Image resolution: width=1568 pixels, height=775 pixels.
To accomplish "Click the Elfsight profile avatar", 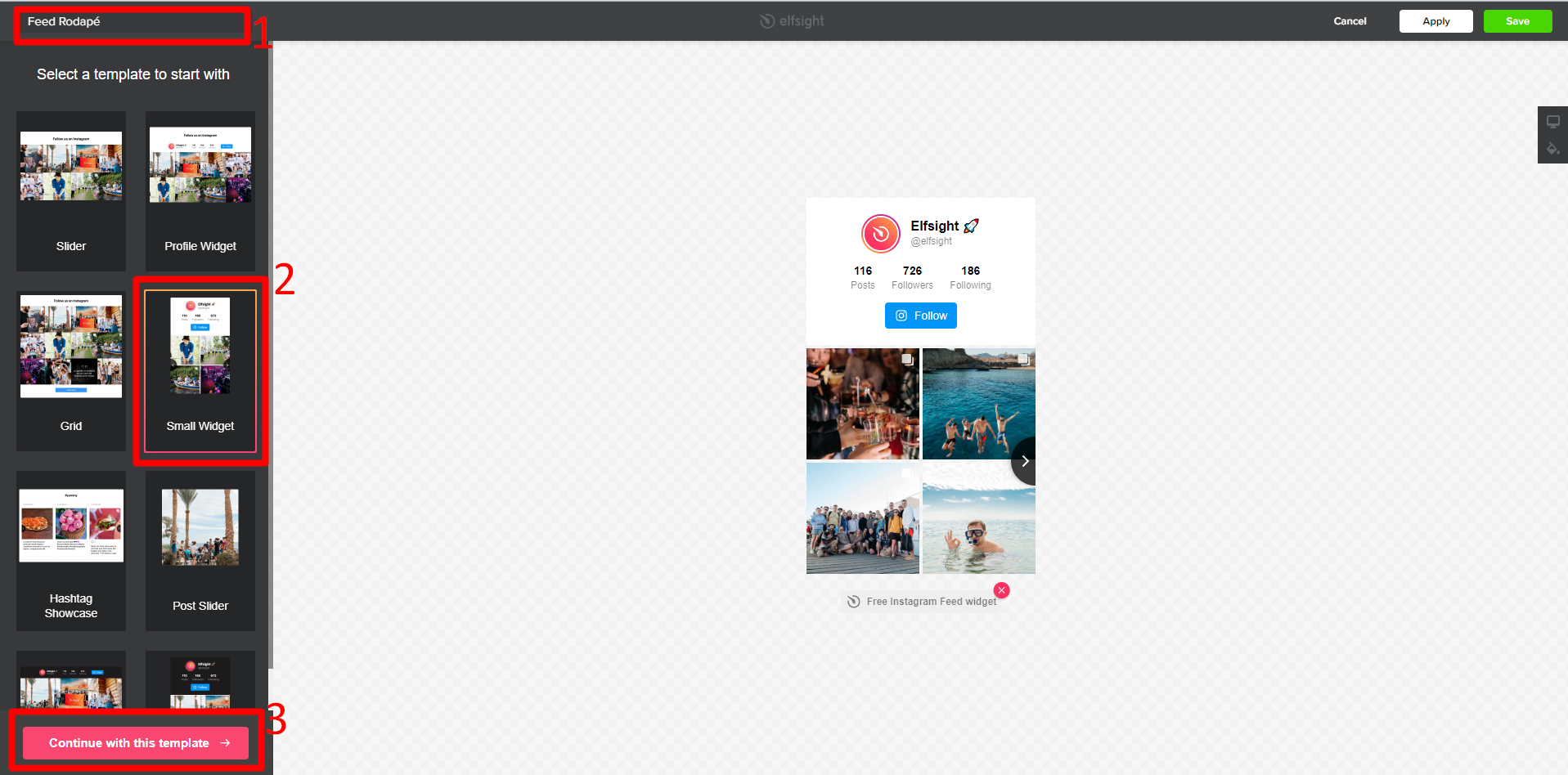I will [881, 234].
